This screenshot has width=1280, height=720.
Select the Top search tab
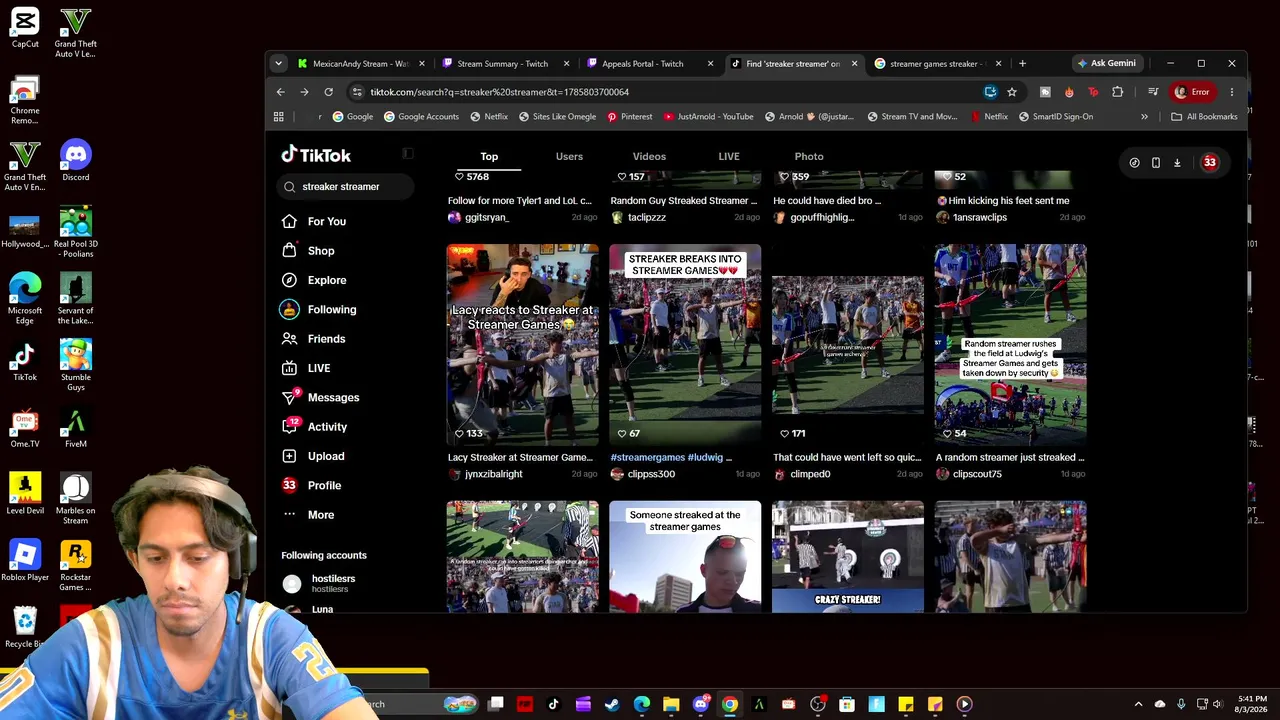tap(489, 157)
